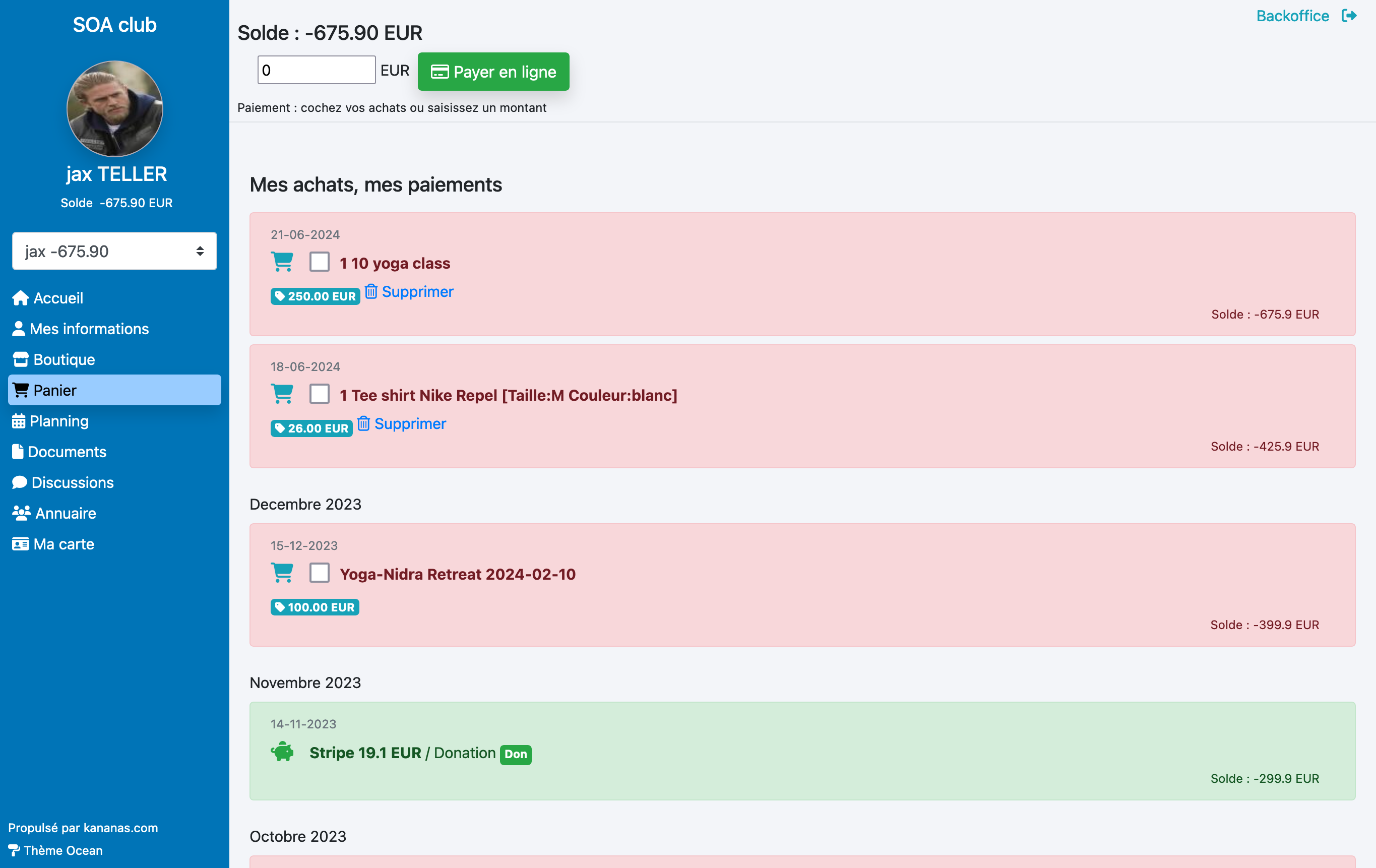Click the Accueil home icon

(21, 298)
